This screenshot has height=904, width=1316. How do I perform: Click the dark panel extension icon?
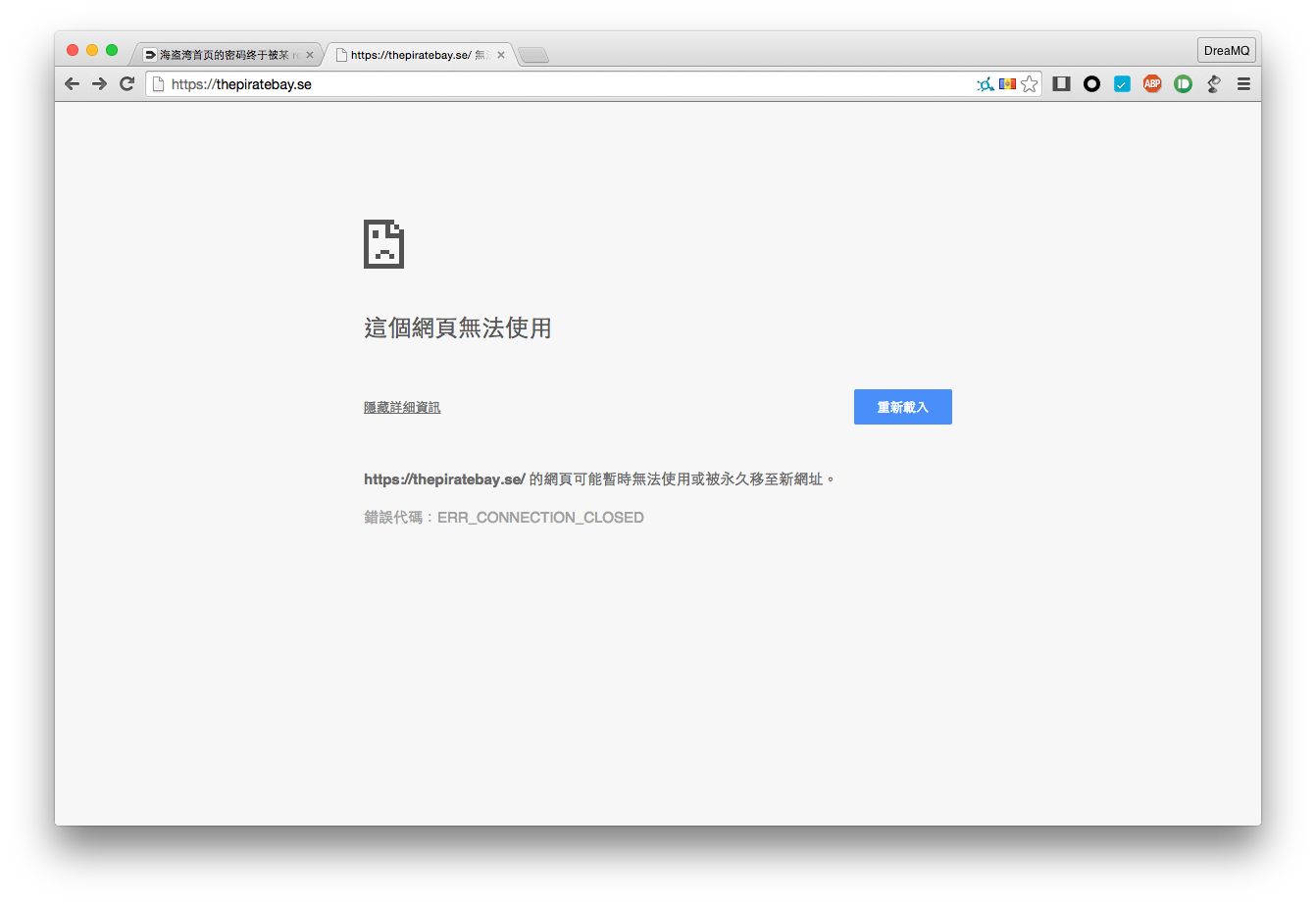[1061, 84]
